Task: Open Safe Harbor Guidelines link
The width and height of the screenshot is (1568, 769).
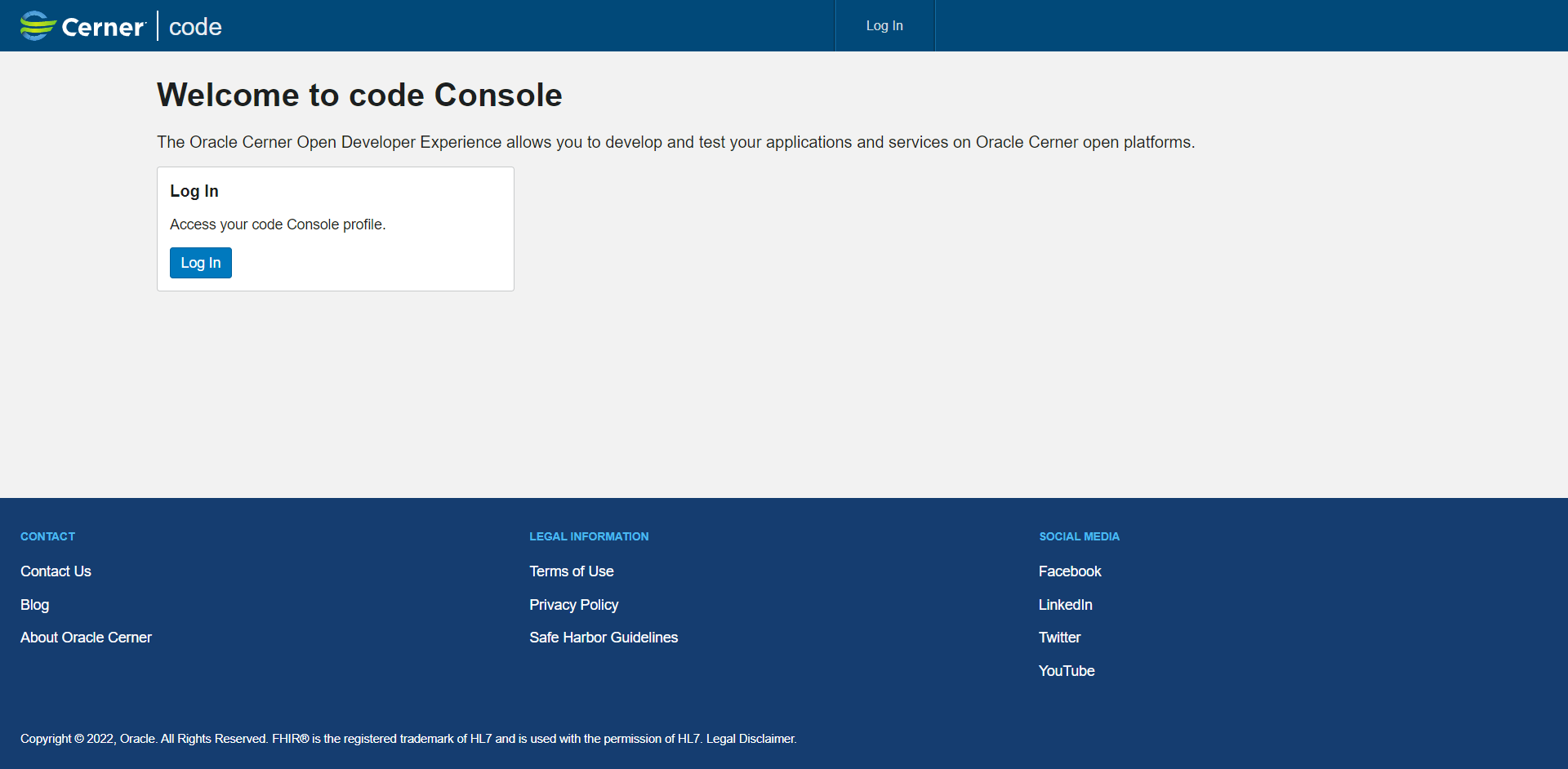Action: [604, 638]
